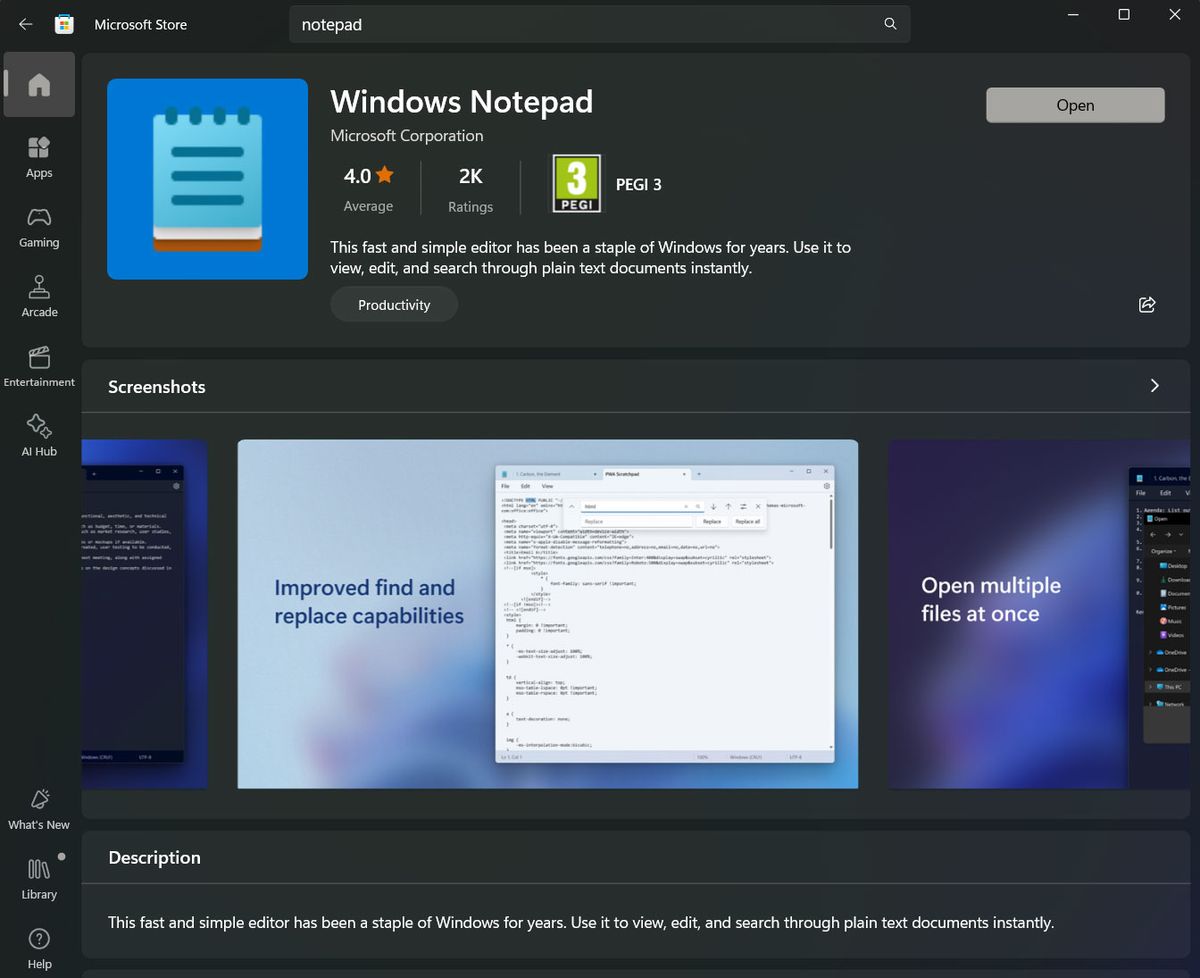View the 2K Ratings details
This screenshot has height=978, width=1200.
pyautogui.click(x=470, y=189)
